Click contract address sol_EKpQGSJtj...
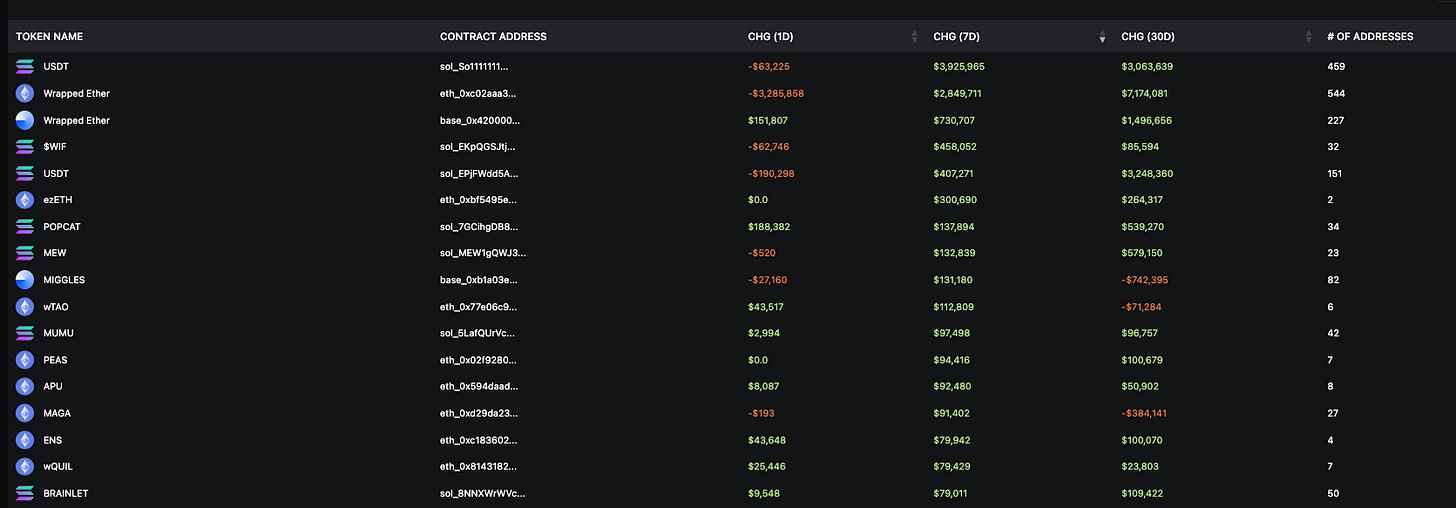This screenshot has height=508, width=1456. tap(478, 147)
